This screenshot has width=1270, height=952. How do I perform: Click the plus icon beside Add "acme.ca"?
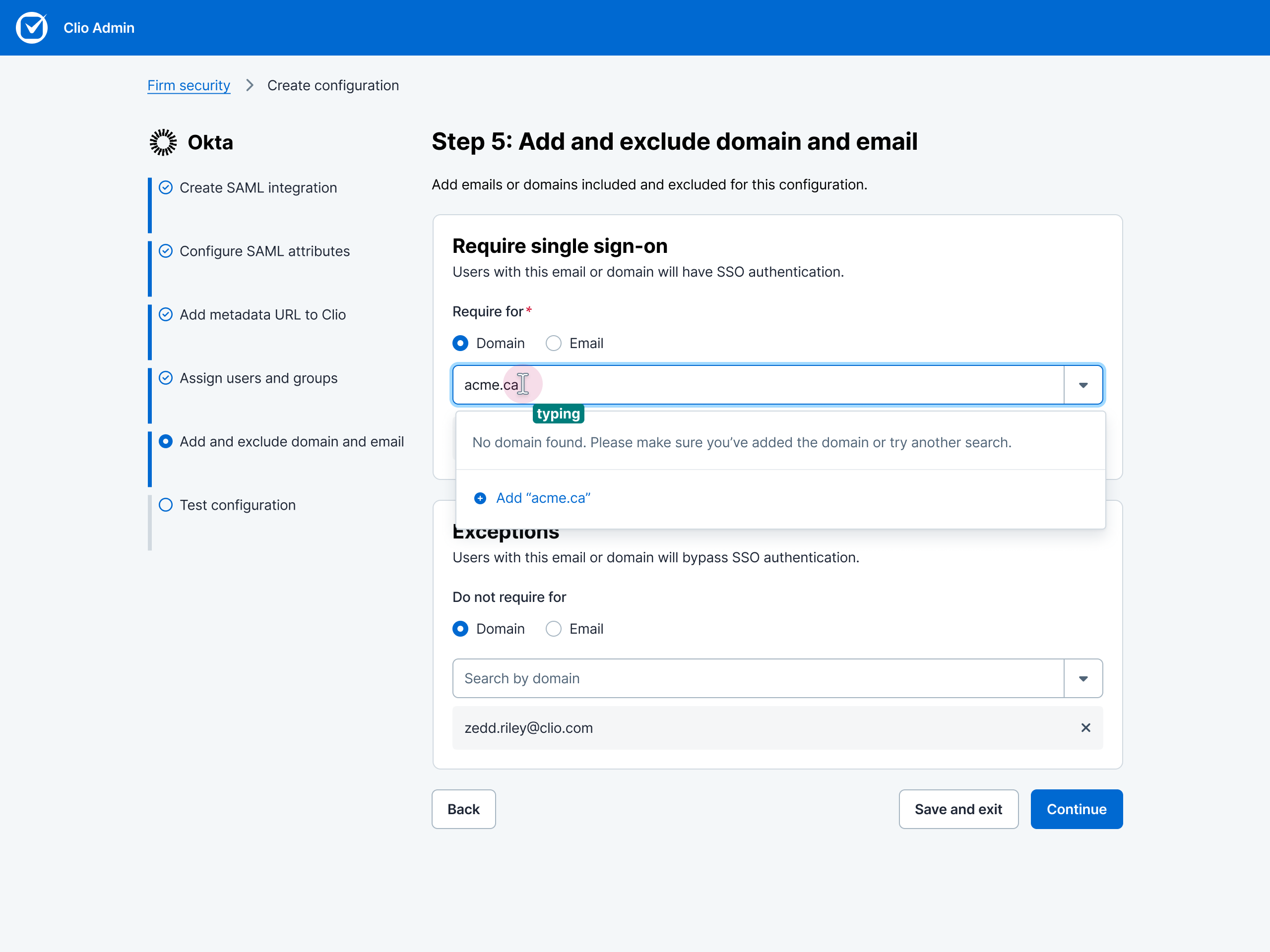pos(480,498)
